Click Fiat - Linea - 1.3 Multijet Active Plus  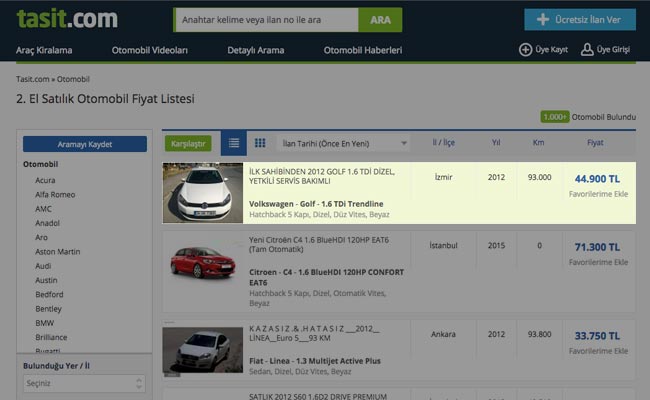315,361
